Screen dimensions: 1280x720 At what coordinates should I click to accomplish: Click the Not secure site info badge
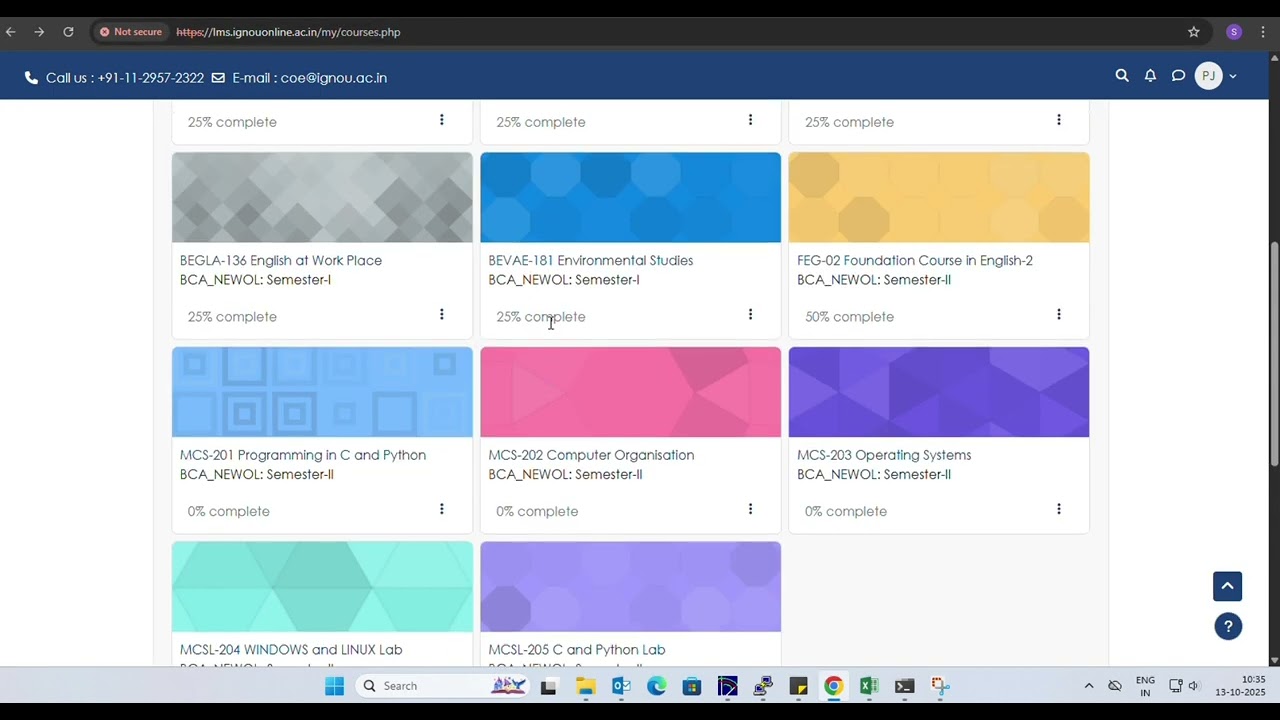tap(131, 32)
